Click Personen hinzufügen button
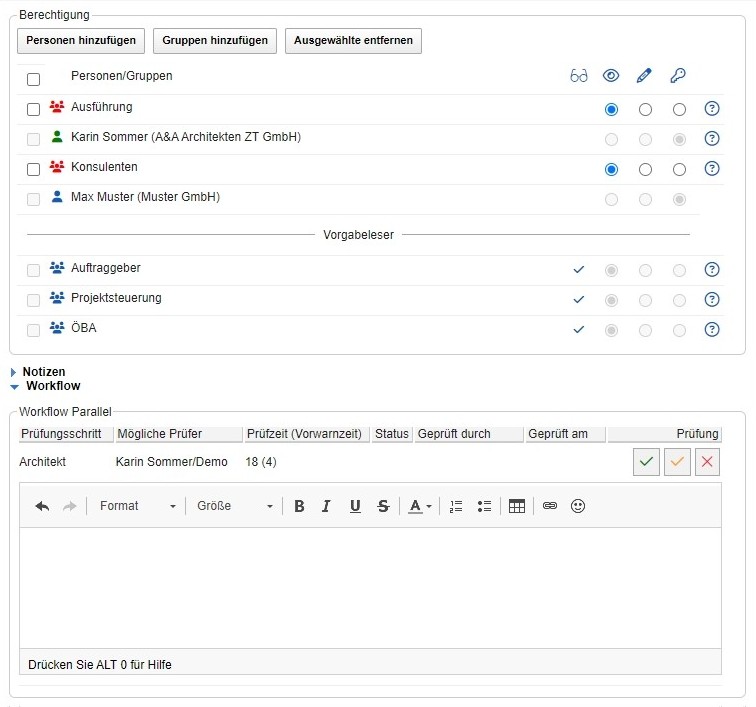The image size is (756, 707). pos(81,41)
